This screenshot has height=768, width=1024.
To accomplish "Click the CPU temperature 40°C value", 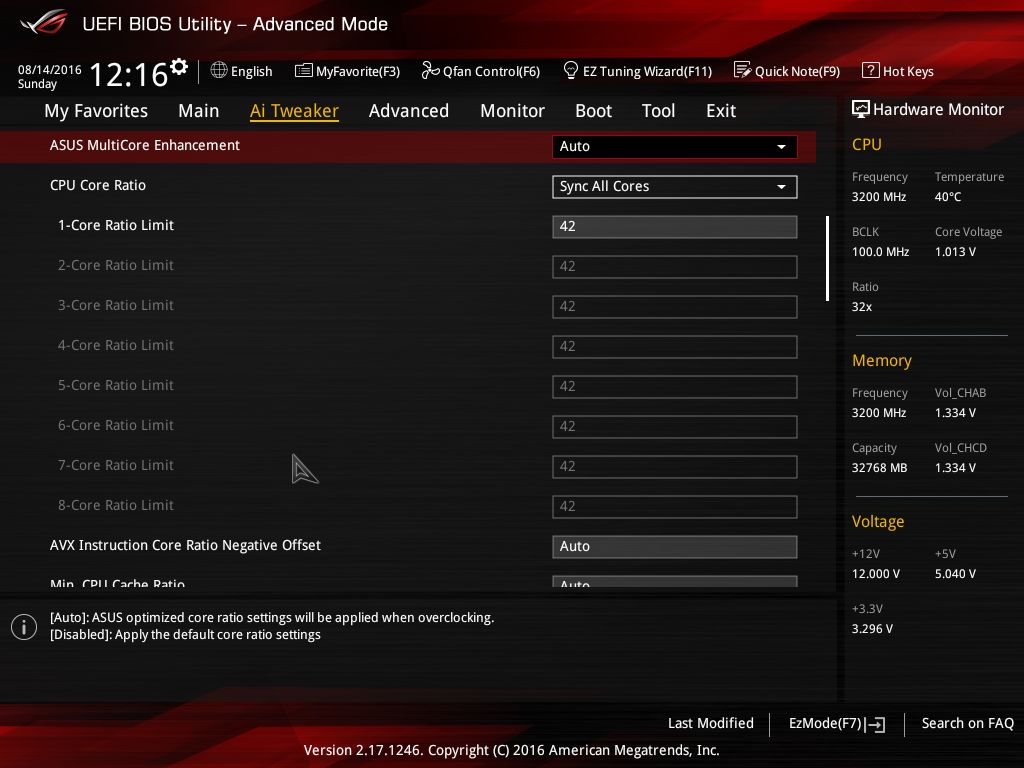I will point(948,197).
